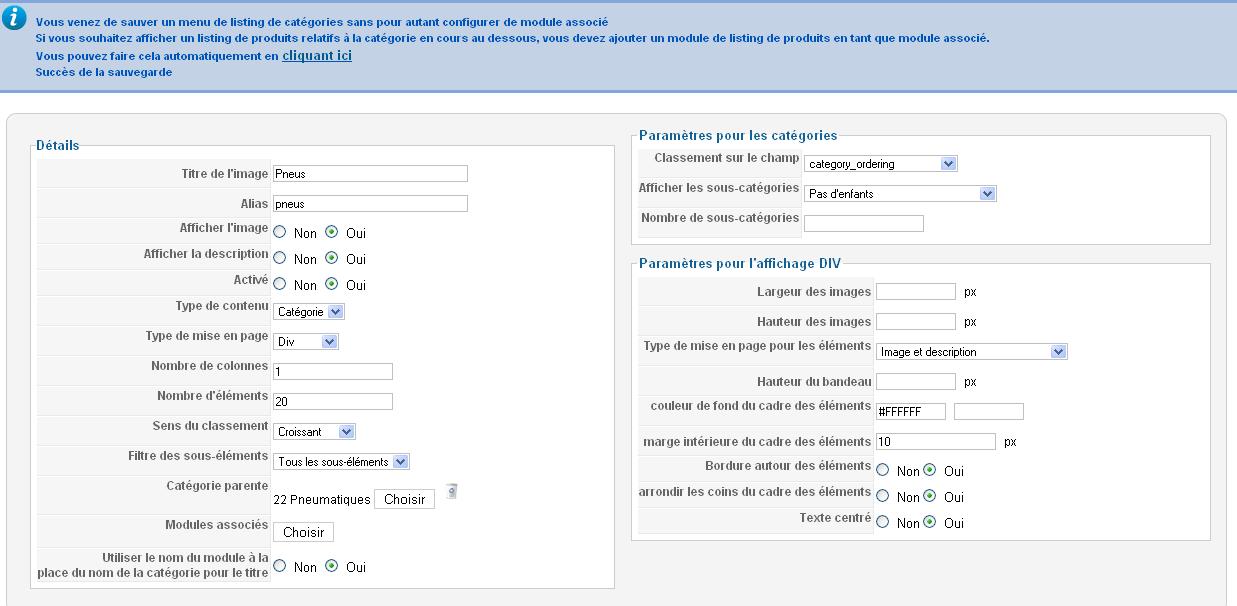Select Oui for Afficher l'image

[x=332, y=232]
